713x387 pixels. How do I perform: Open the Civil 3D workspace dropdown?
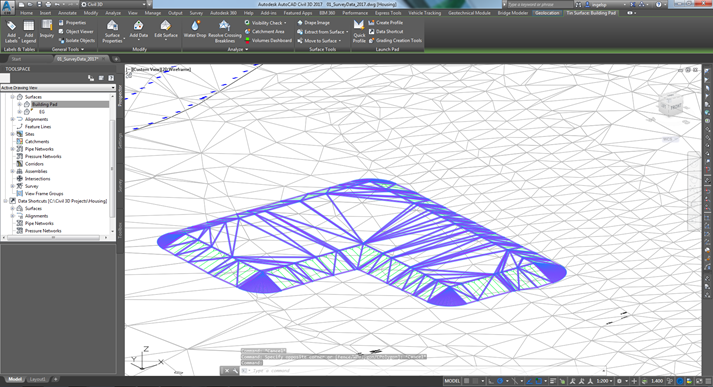pyautogui.click(x=115, y=4)
